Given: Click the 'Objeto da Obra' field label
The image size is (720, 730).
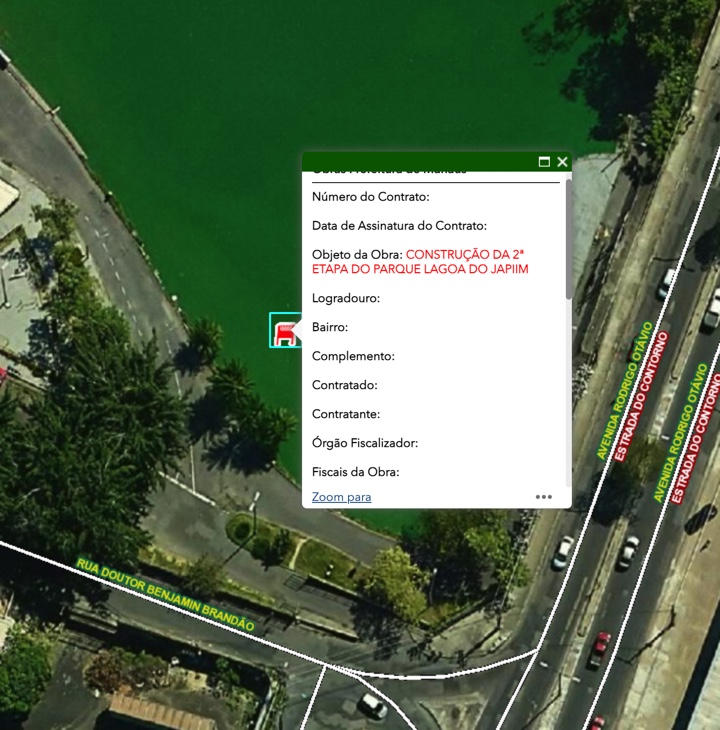Looking at the screenshot, I should [357, 255].
